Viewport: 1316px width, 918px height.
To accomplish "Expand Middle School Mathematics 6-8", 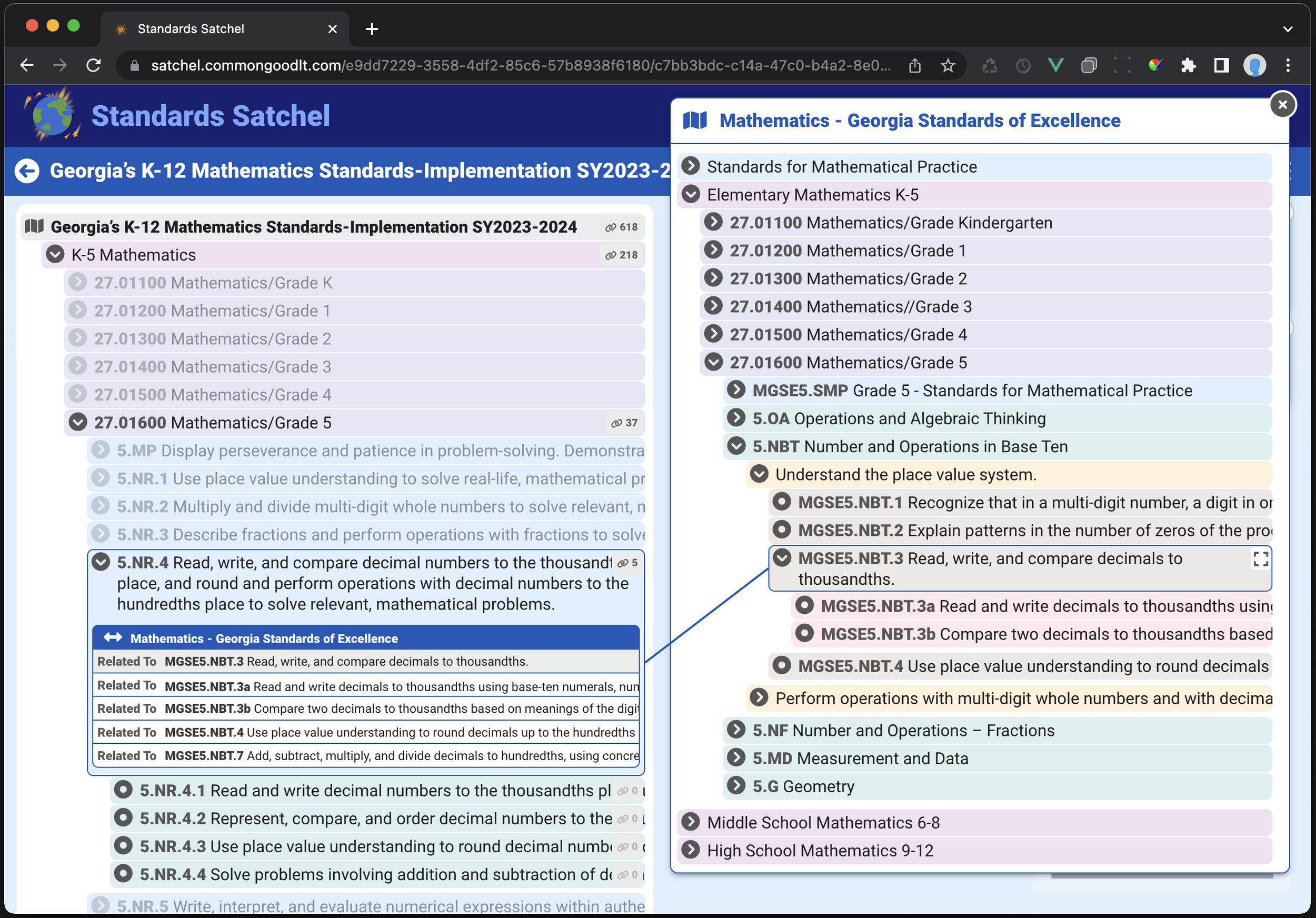I will (x=691, y=822).
